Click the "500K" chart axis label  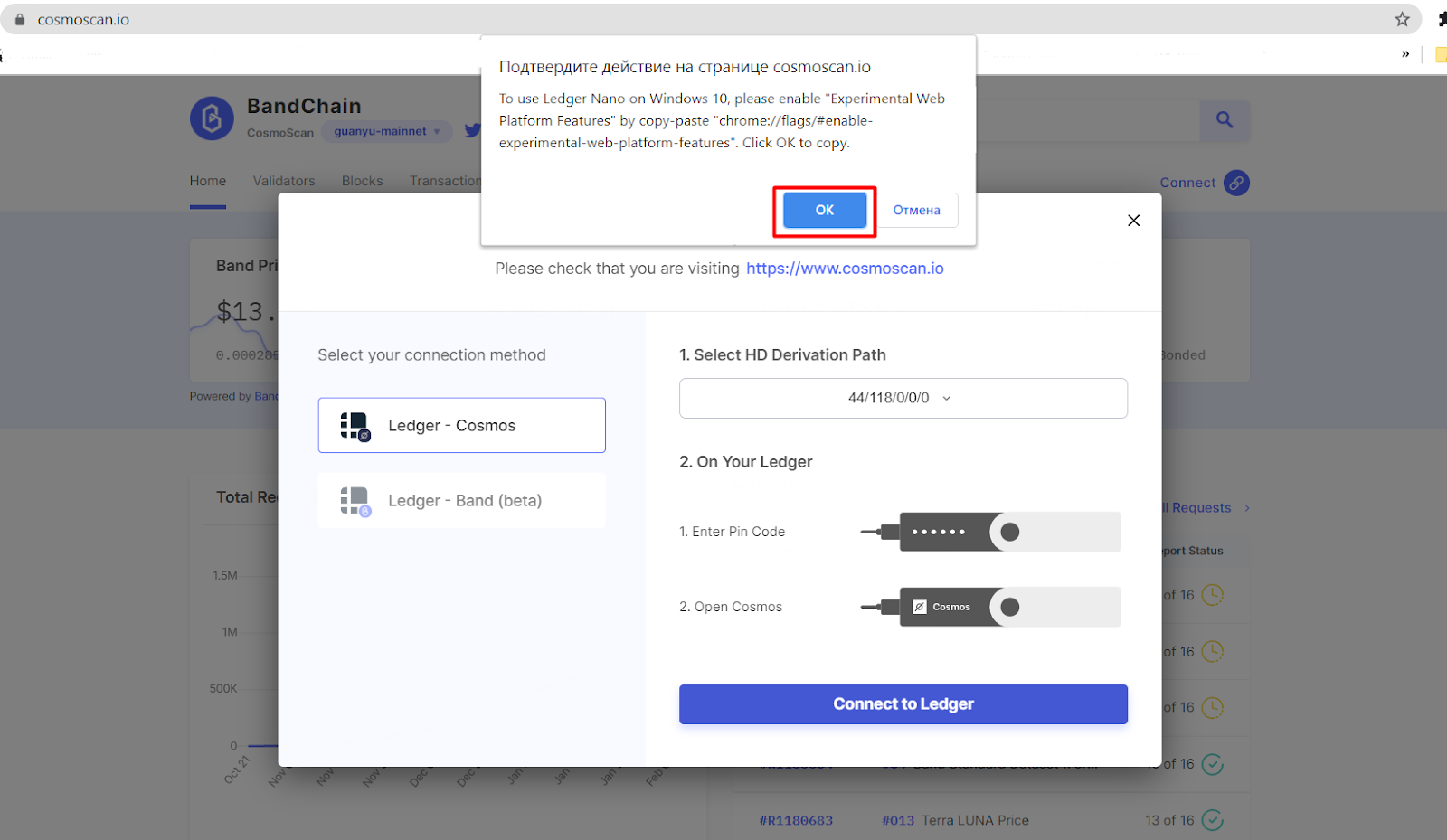(223, 689)
